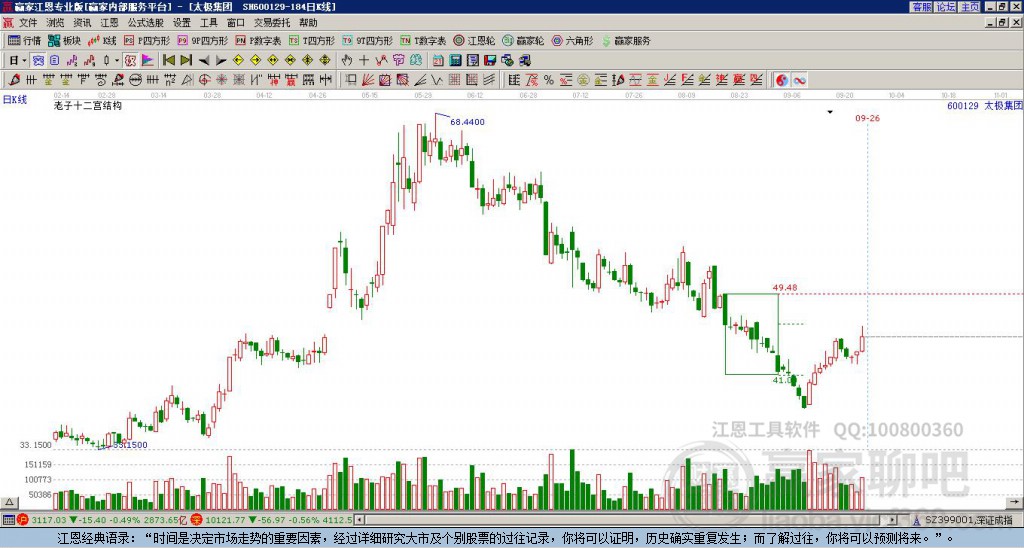
Task: Click 老子十二宫结构 indicator title
Action: coord(88,105)
